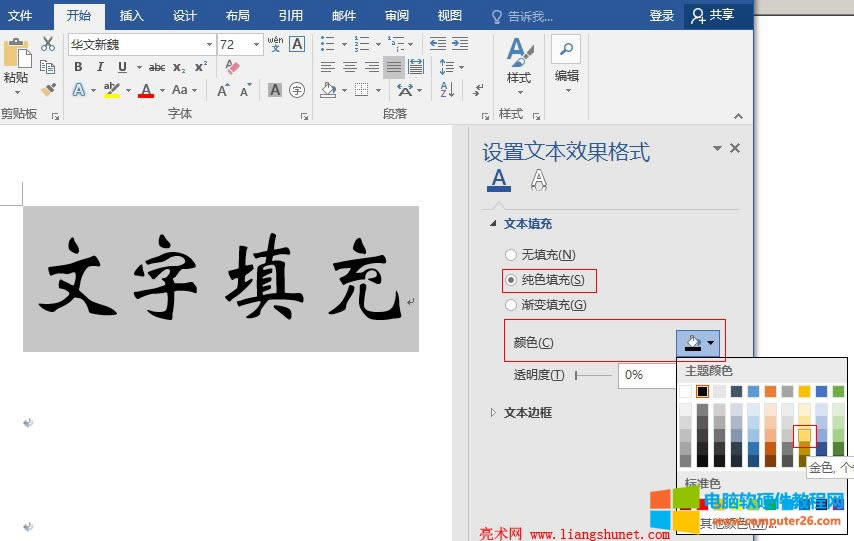Switch to the Text Effects outlined-A icon

[539, 179]
